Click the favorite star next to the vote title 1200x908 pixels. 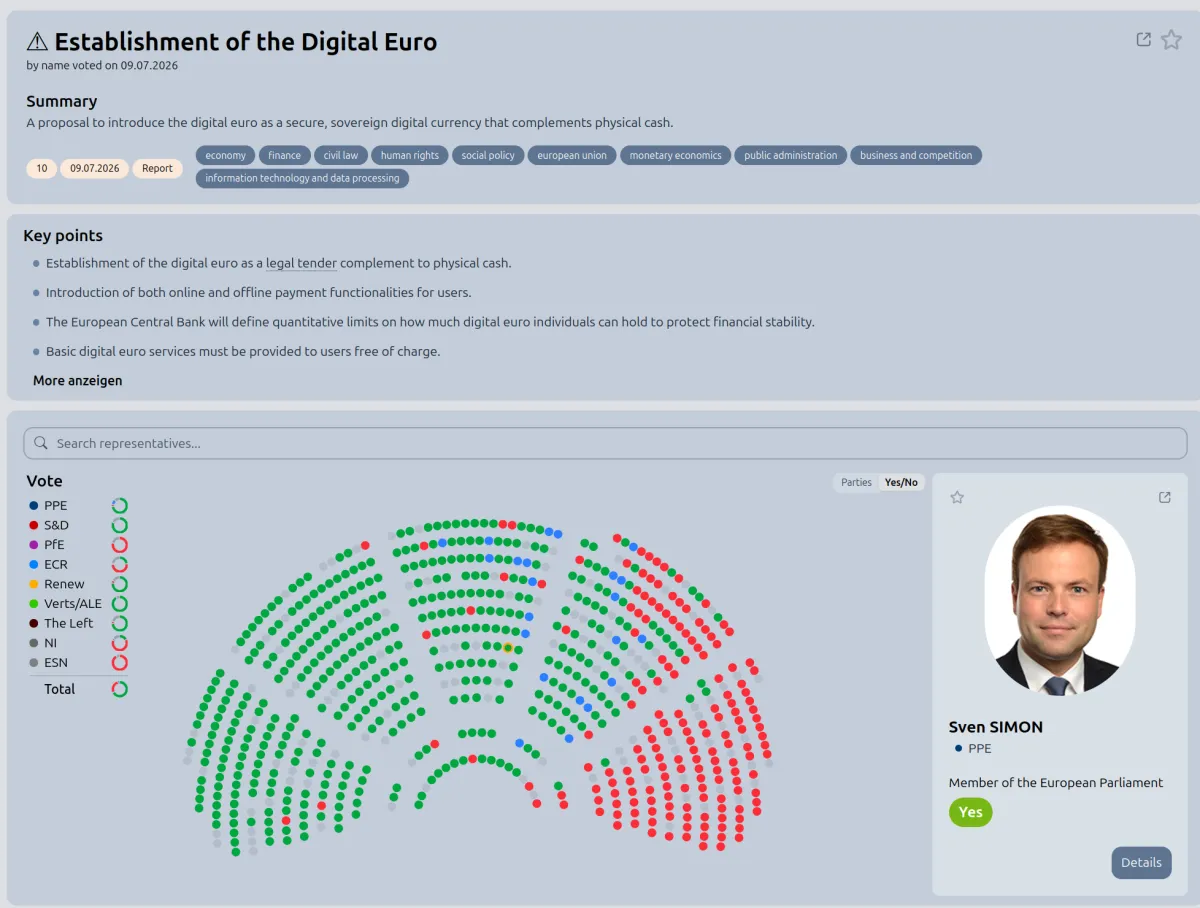[1171, 40]
